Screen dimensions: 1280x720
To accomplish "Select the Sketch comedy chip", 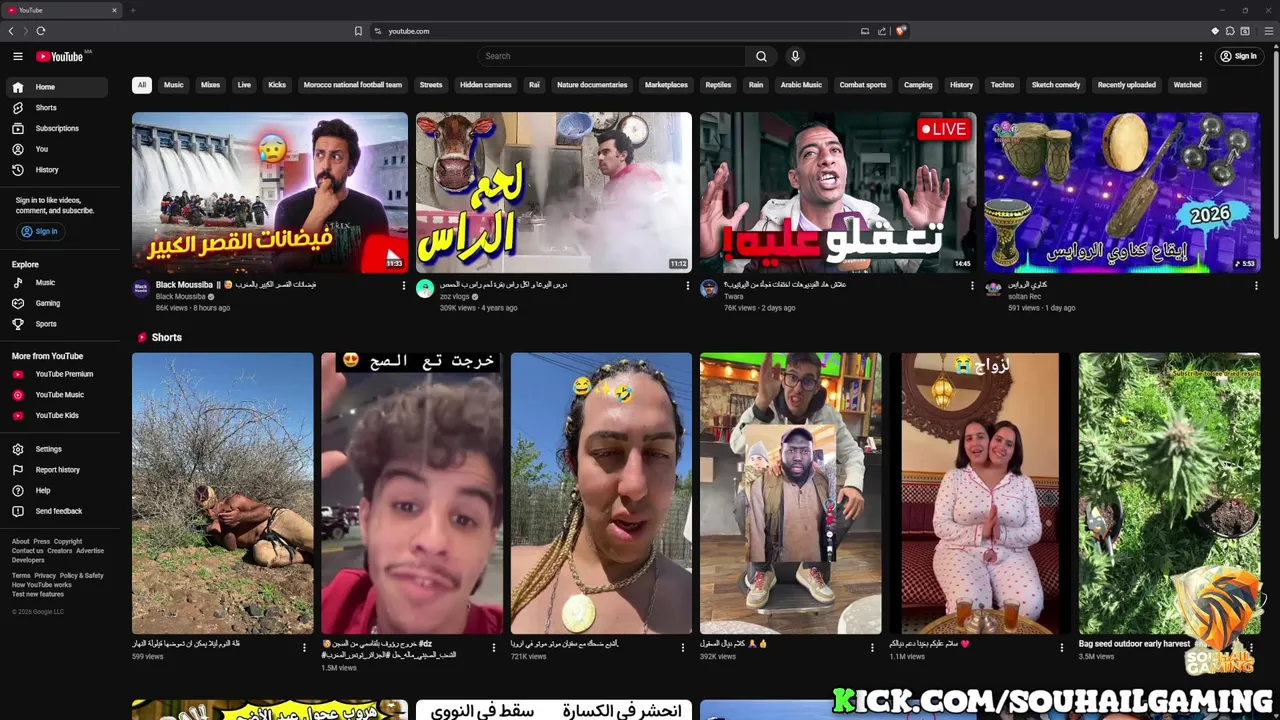I will click(x=1056, y=85).
